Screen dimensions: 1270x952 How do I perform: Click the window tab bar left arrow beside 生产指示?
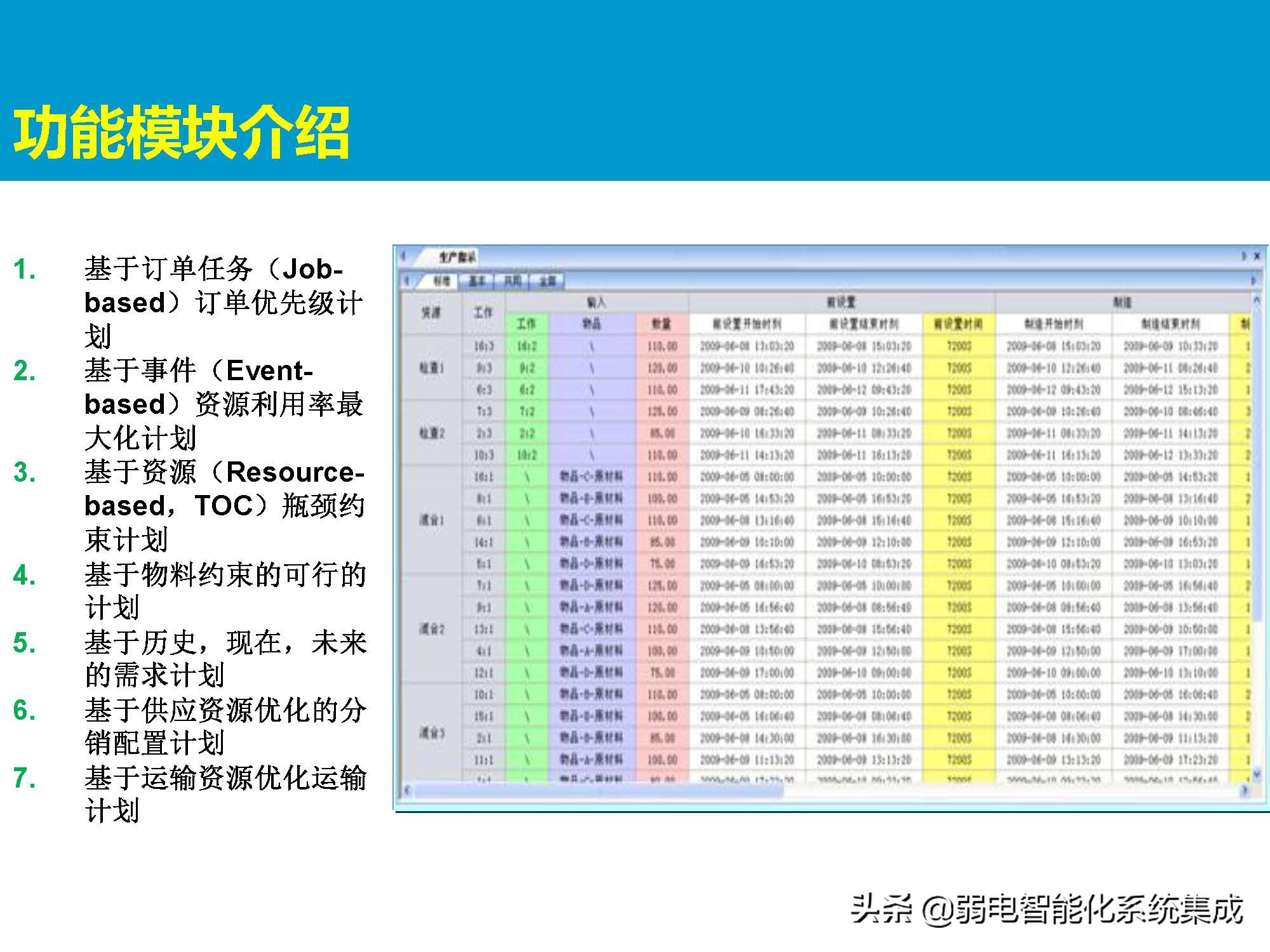tap(403, 256)
